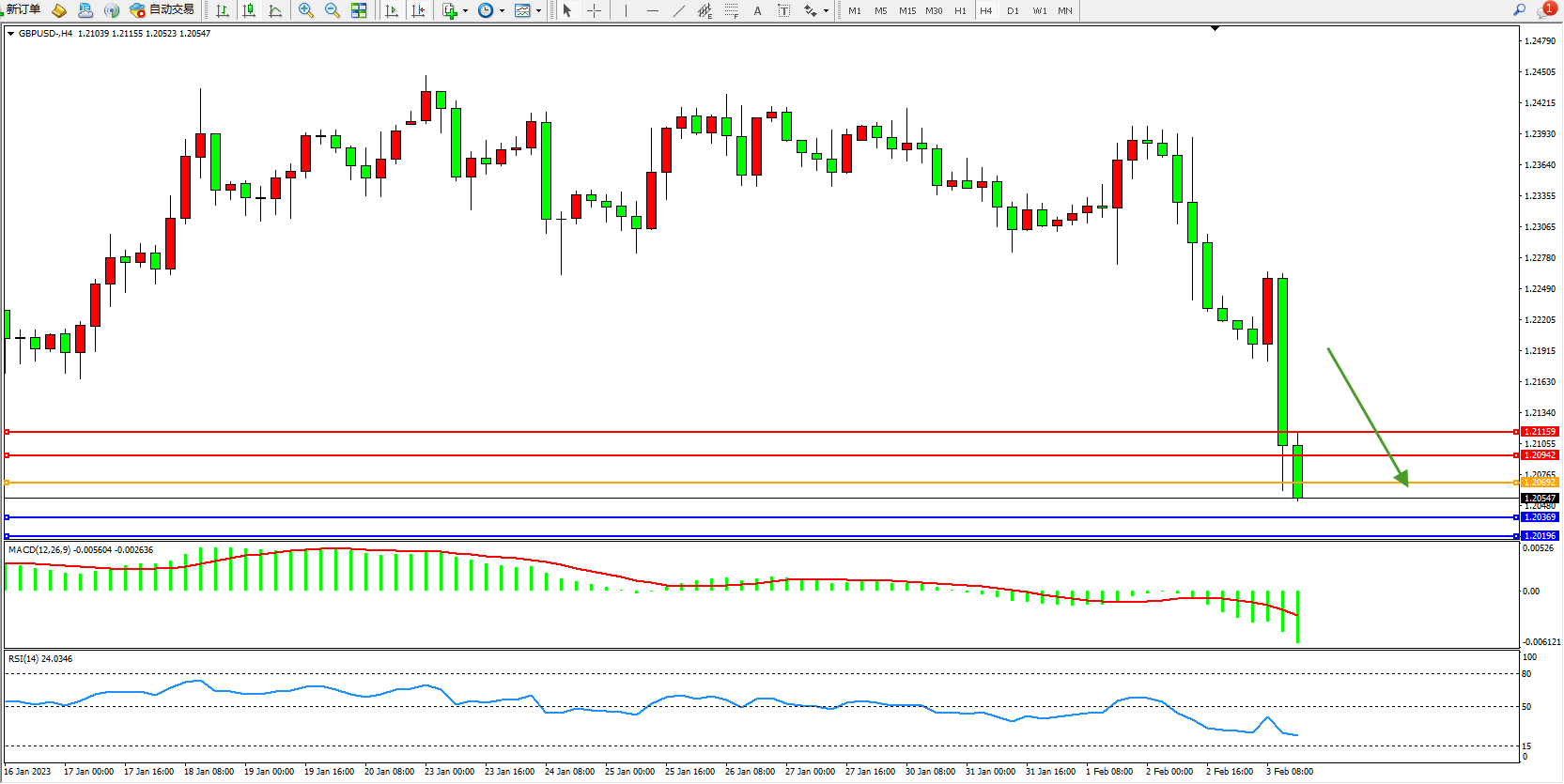Viewport: 1564px width, 784px height.
Task: Select the text label A tool
Action: coord(757,10)
